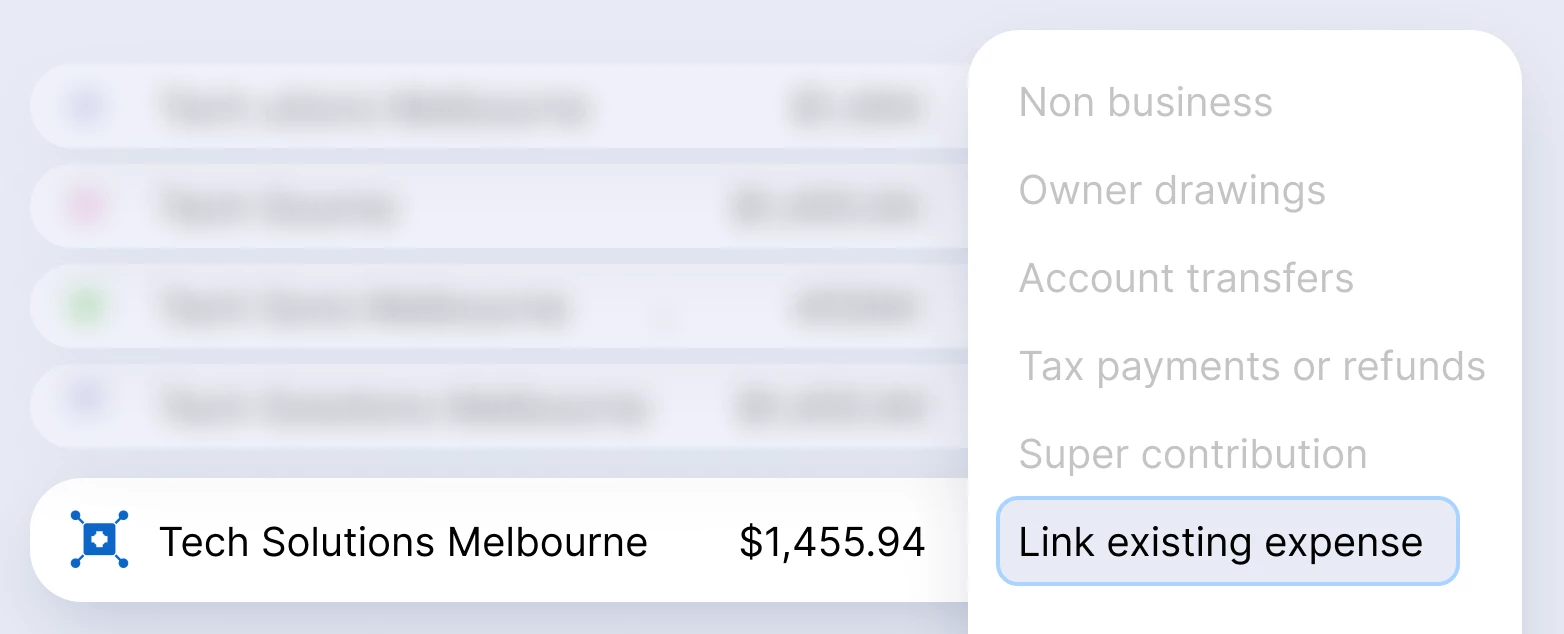
Task: Select the third blurred transaction name
Action: 362,307
